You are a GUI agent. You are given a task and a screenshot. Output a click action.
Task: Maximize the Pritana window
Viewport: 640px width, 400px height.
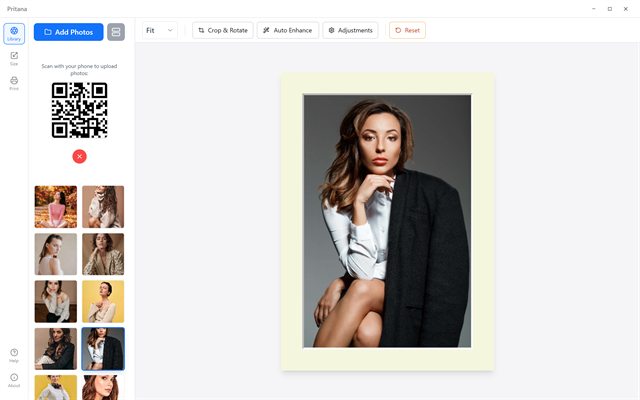click(x=609, y=9)
